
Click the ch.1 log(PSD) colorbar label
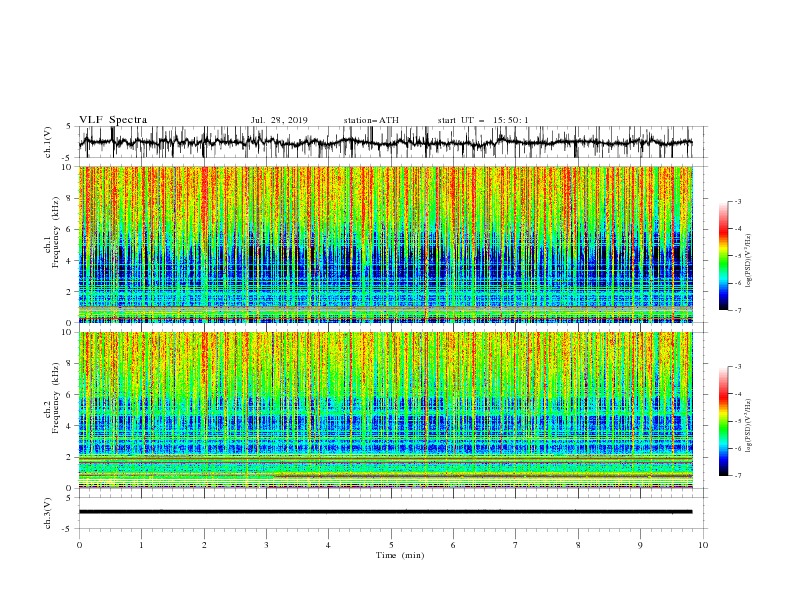pyautogui.click(x=748, y=261)
